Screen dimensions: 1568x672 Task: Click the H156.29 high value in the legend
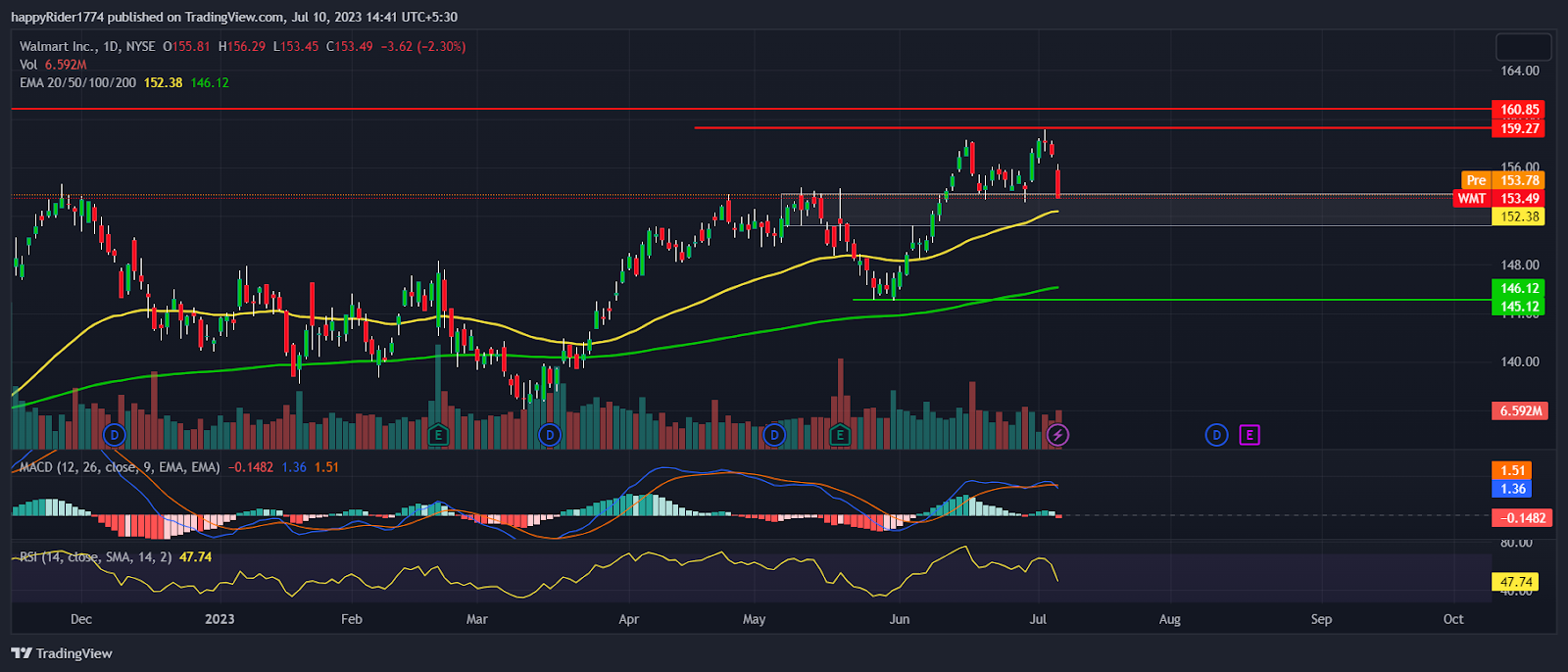pos(242,46)
